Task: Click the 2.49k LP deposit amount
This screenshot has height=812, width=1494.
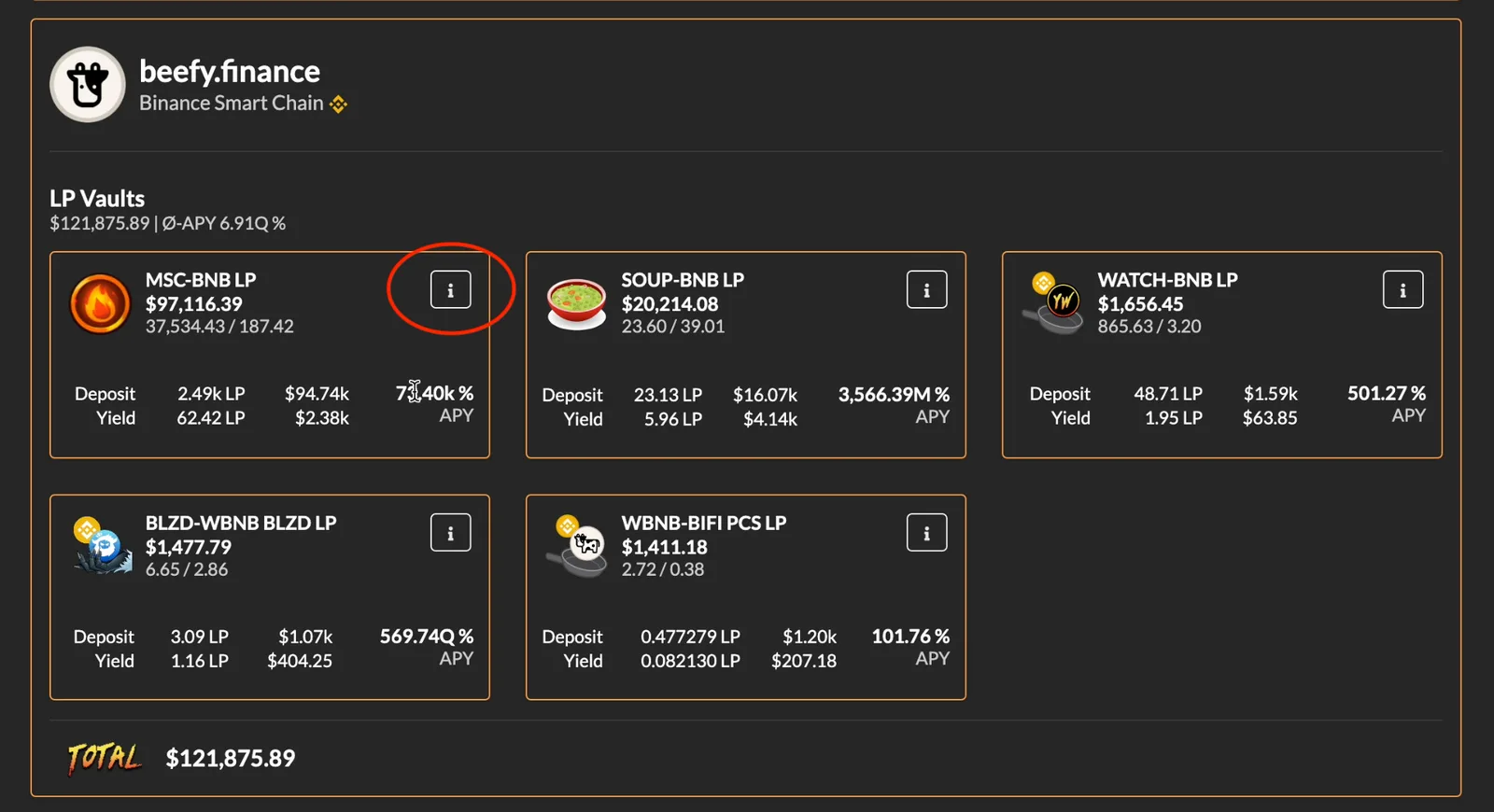Action: tap(211, 394)
